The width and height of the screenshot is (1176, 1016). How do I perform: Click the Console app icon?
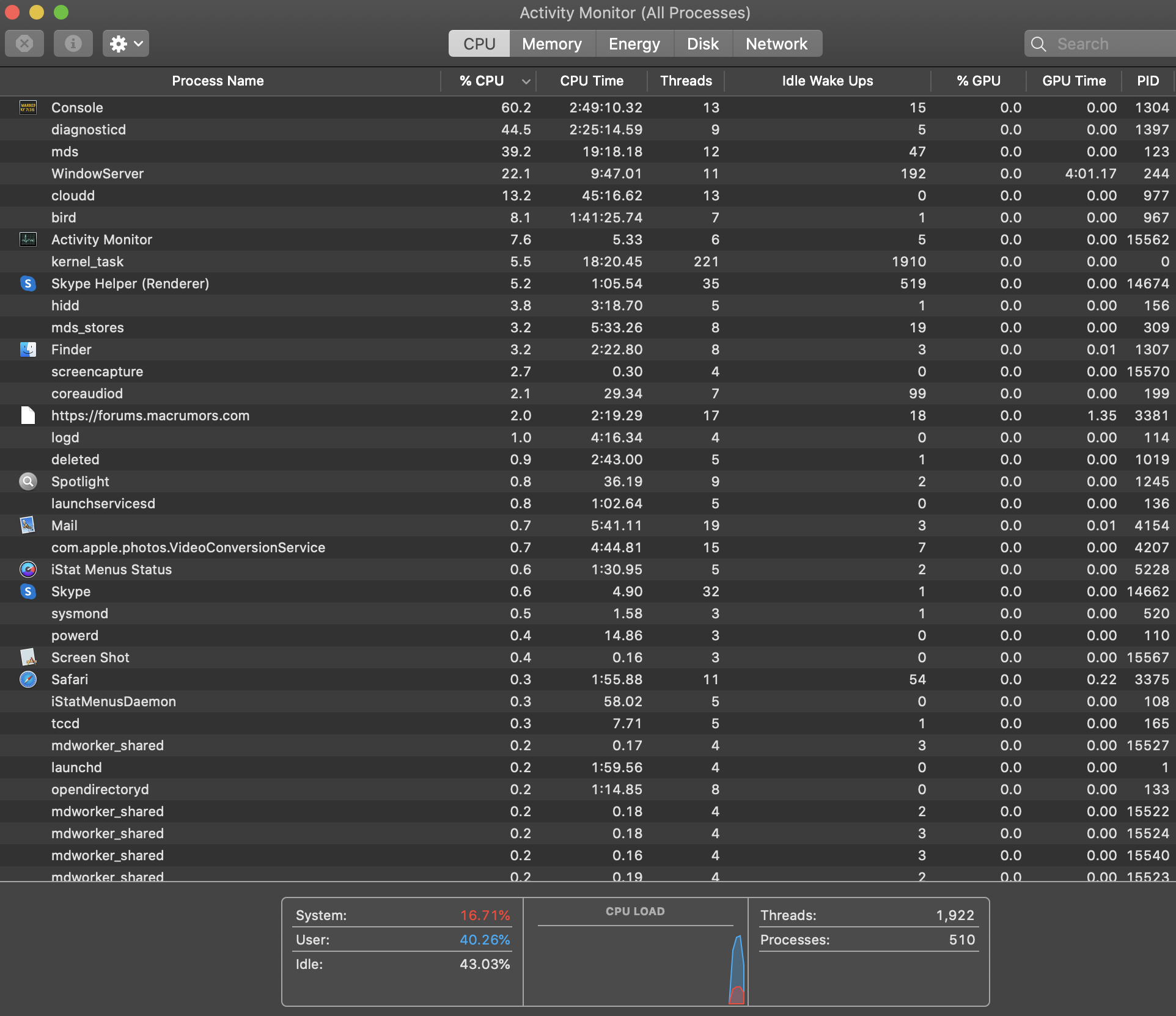(x=28, y=108)
